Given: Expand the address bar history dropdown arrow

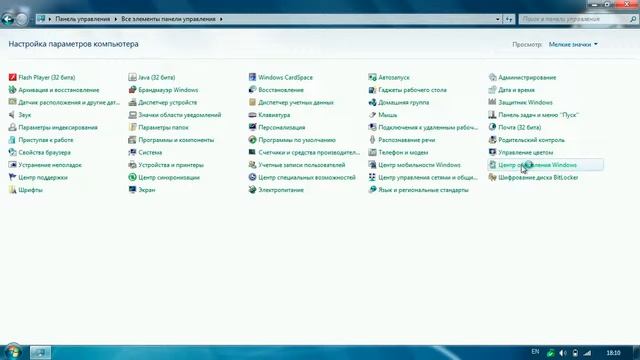Looking at the screenshot, I should (498, 19).
